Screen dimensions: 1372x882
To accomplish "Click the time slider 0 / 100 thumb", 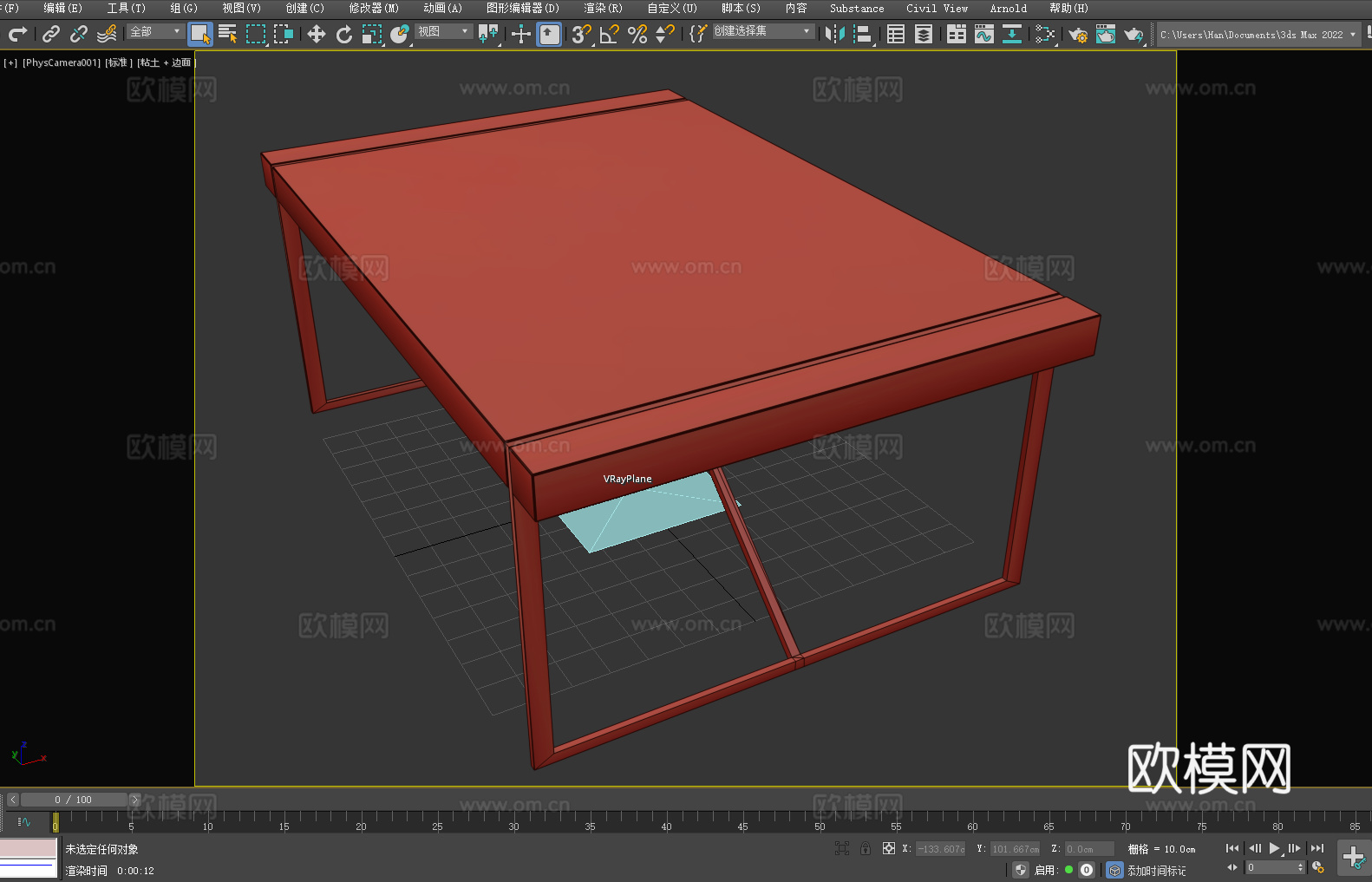I will (74, 800).
